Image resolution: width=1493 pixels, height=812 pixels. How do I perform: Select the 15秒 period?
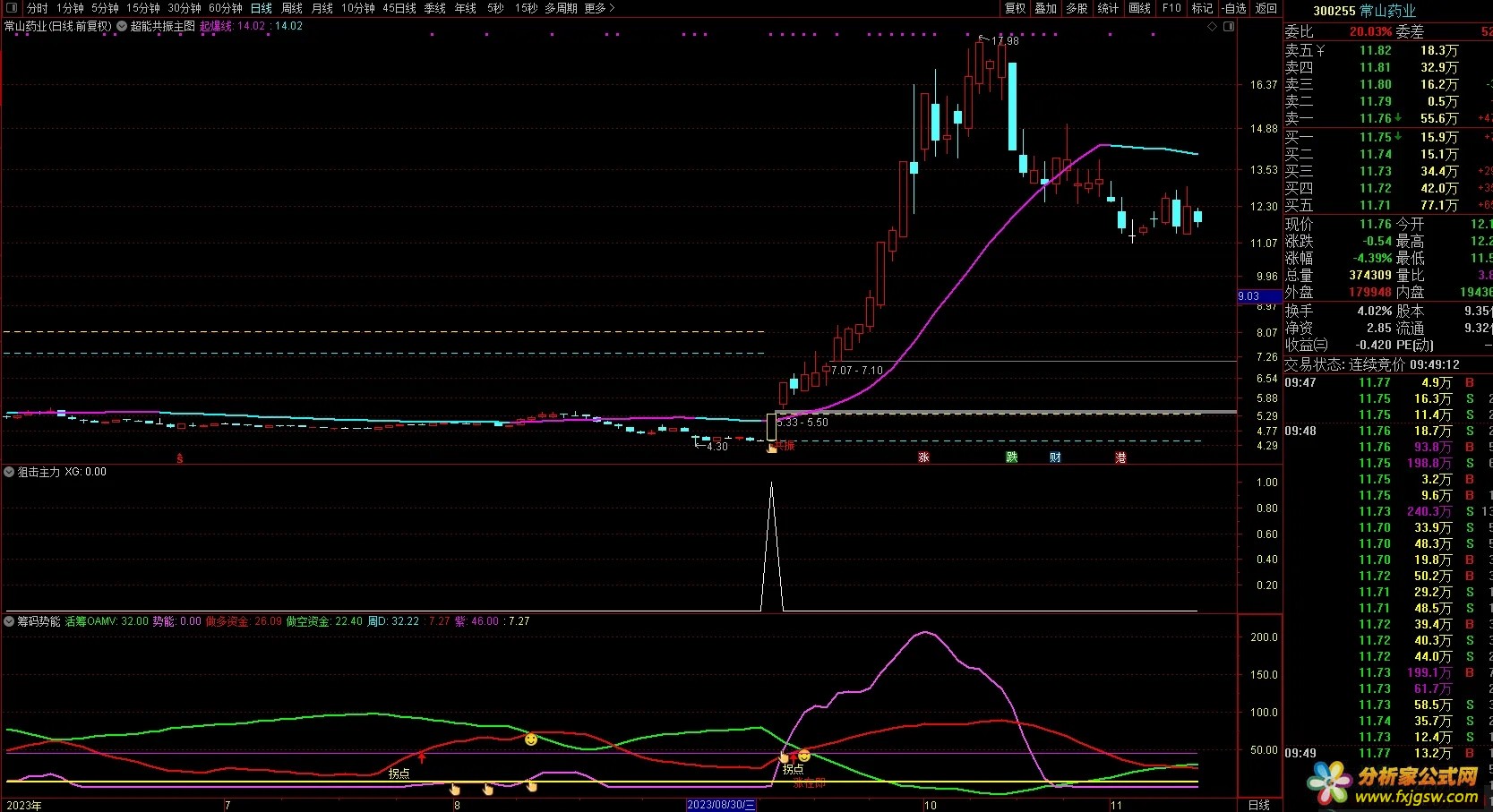coord(527,8)
